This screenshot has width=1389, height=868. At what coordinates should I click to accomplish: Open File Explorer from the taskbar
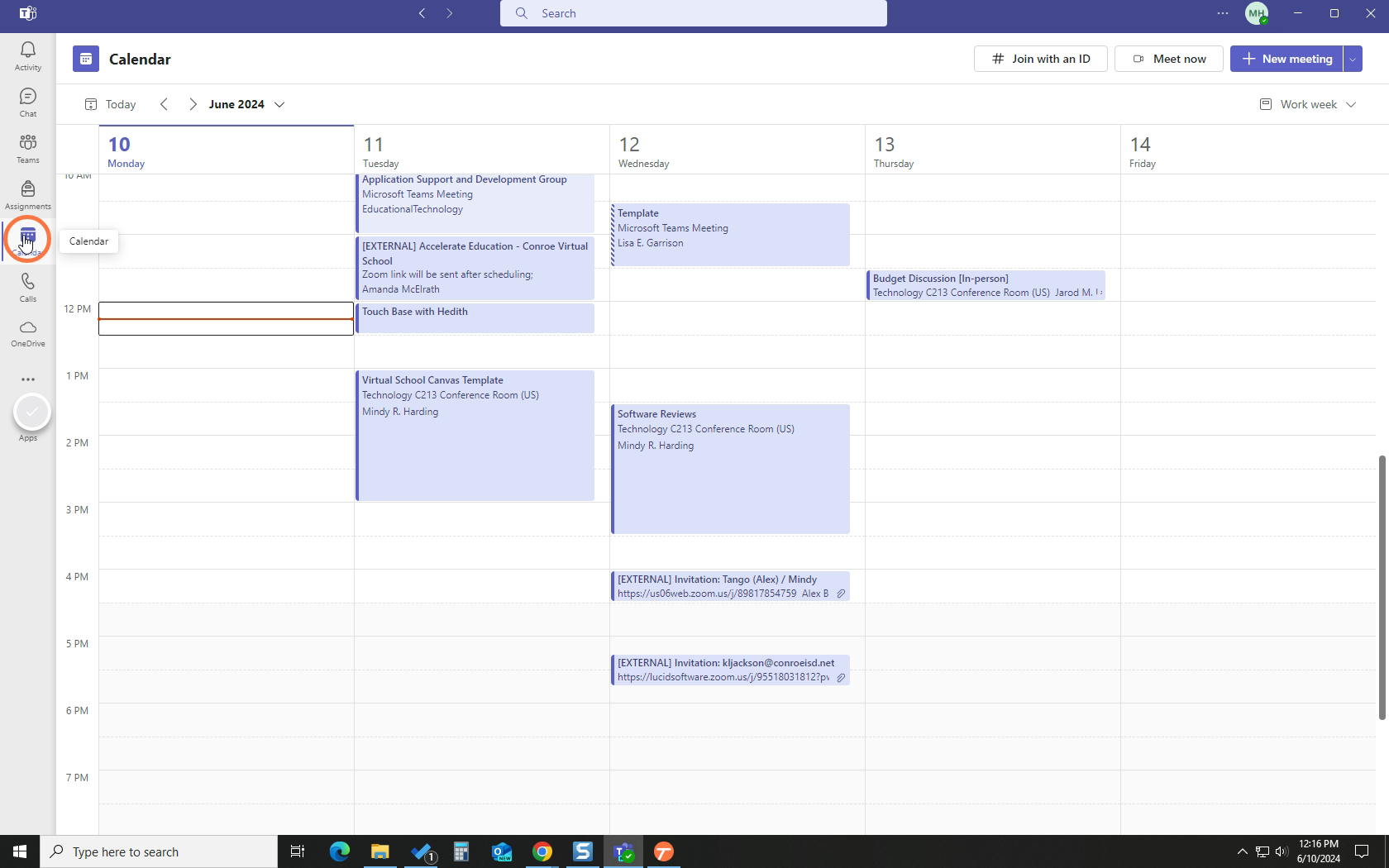[379, 851]
